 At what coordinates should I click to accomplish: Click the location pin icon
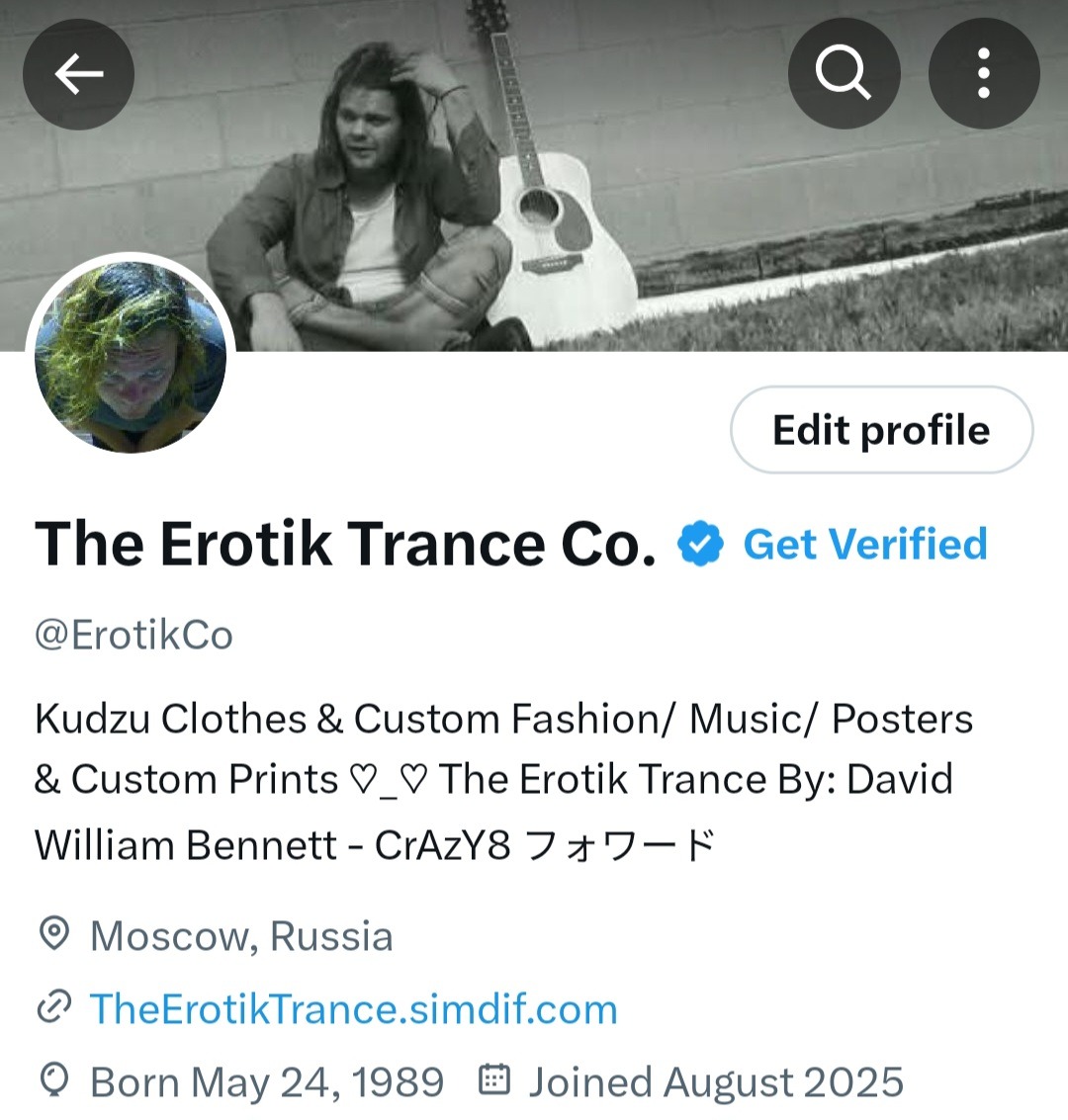point(53,934)
